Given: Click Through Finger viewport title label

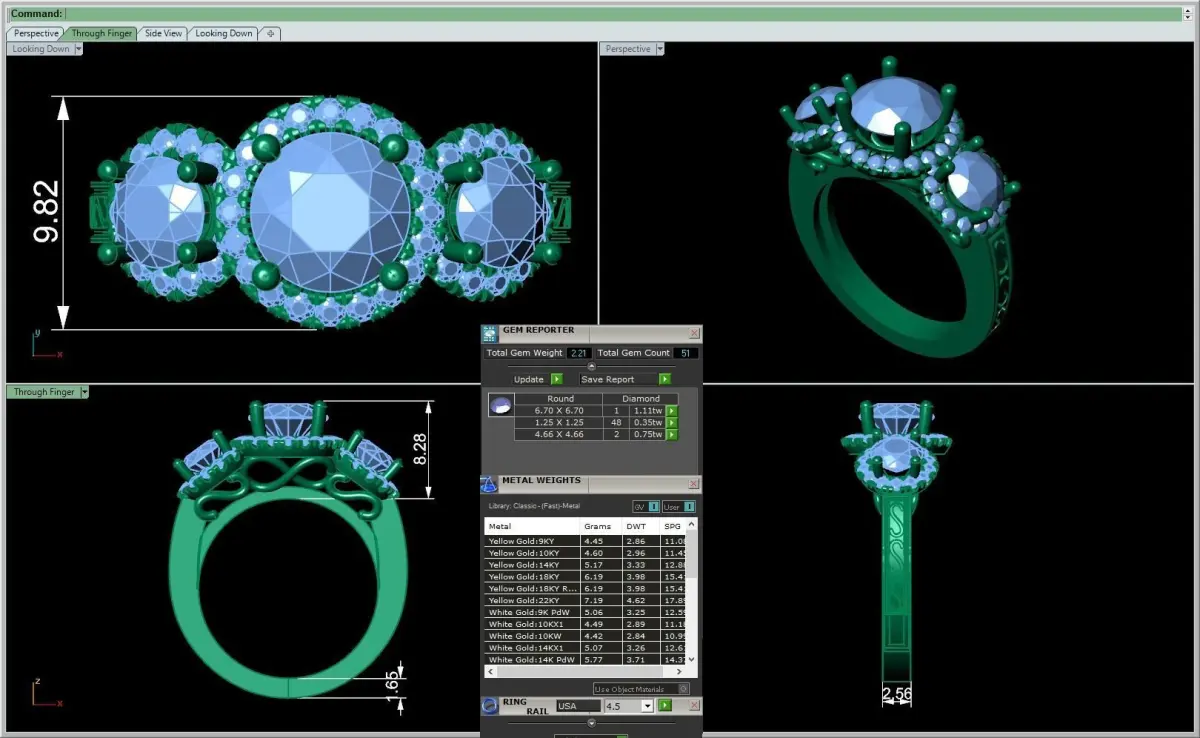Looking at the screenshot, I should point(44,392).
